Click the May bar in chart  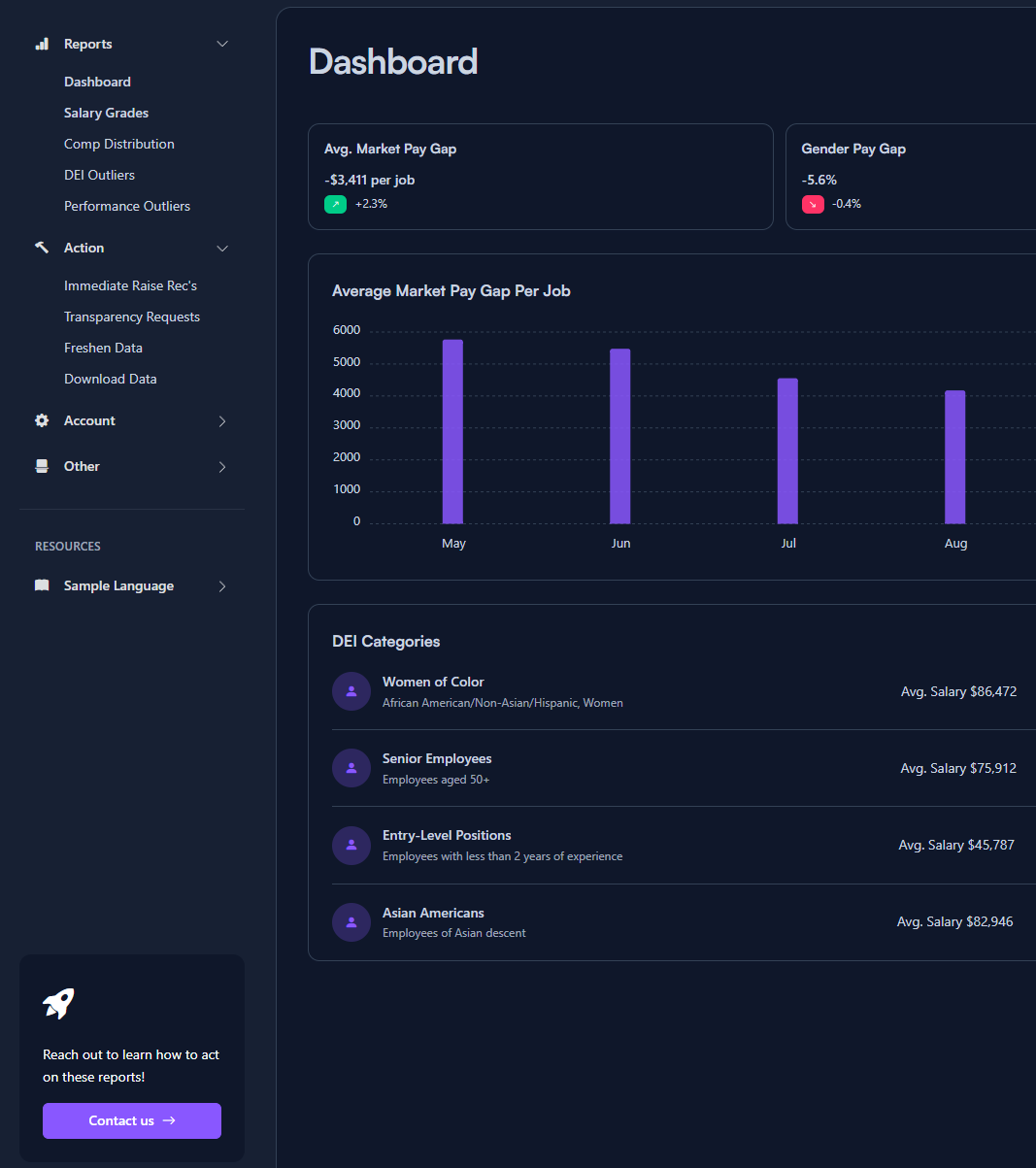[452, 432]
